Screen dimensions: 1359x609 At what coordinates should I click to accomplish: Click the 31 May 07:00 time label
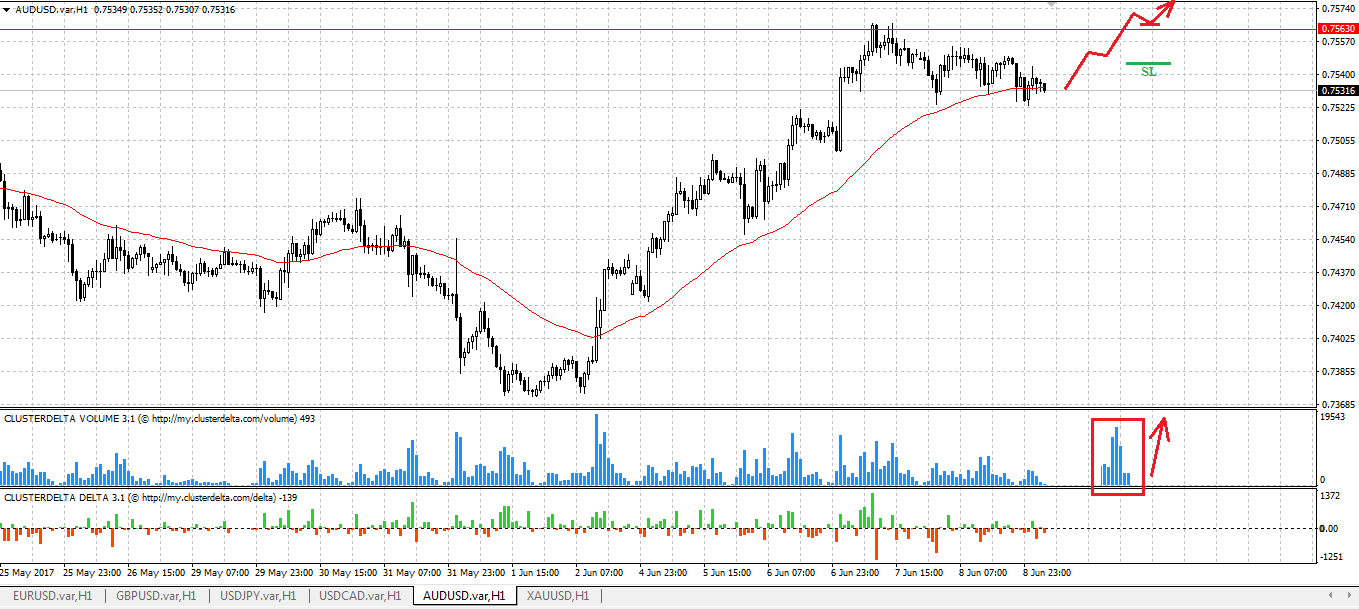coord(410,574)
